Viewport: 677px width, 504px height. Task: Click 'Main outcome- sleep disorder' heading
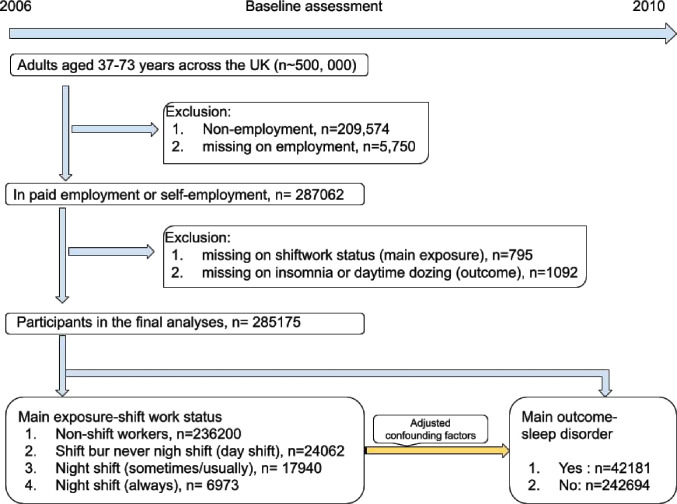[x=569, y=425]
